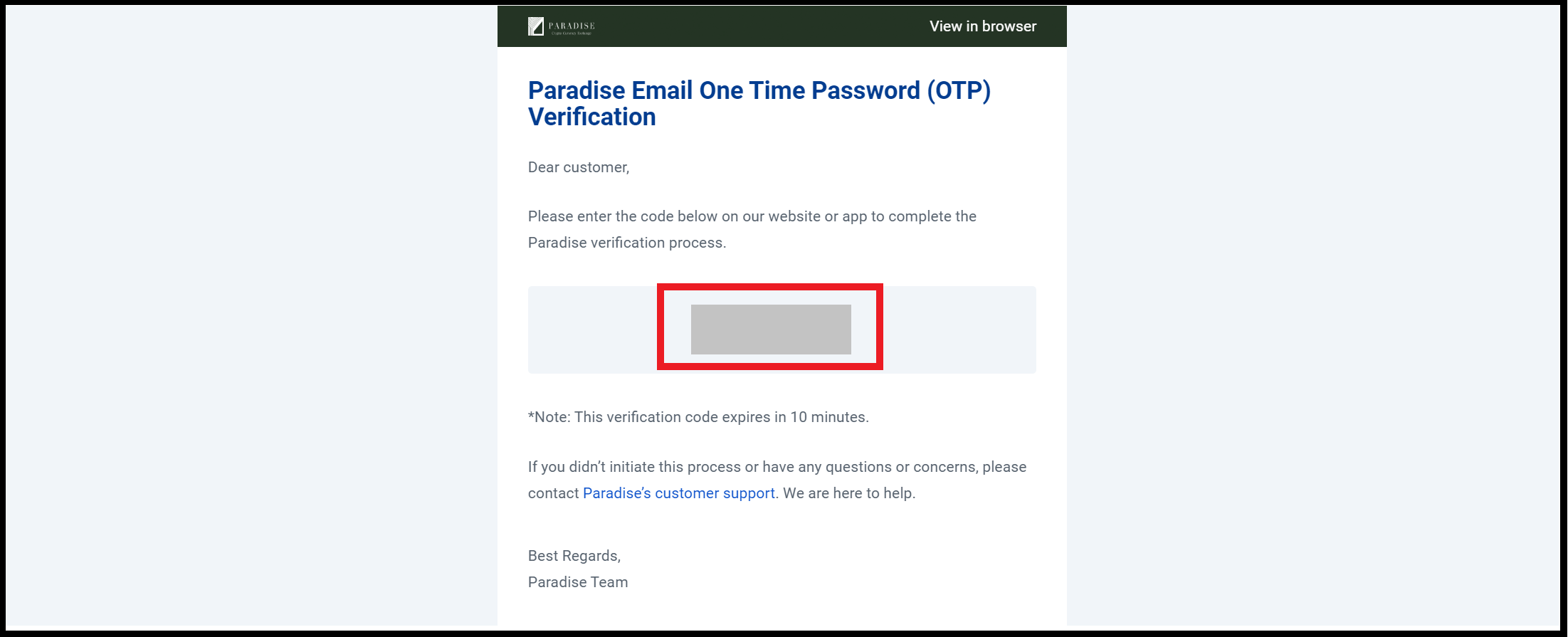1568x637 pixels.
Task: Click the word 'contact' before support link
Action: point(553,493)
